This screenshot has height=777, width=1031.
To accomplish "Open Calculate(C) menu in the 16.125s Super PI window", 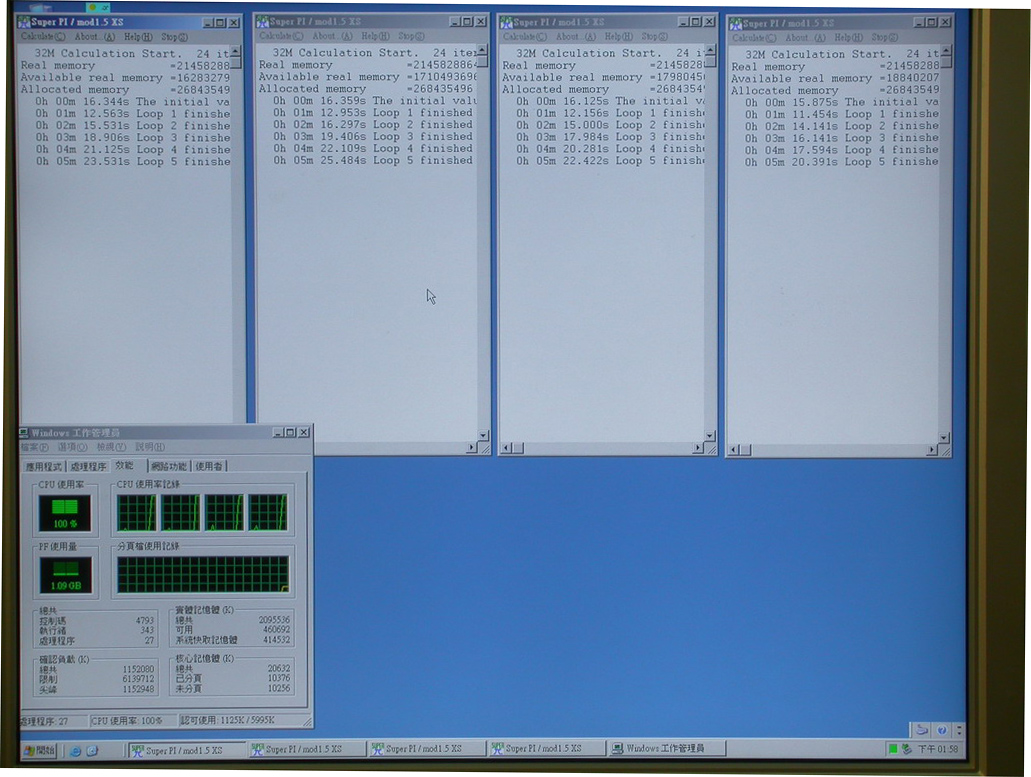I will tap(525, 37).
